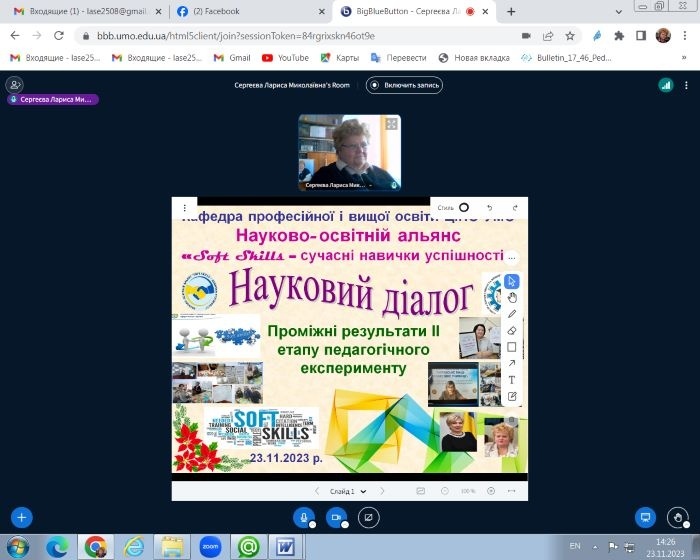The height and width of the screenshot is (560, 700).
Task: Select the Arrow drawing tool
Action: pos(512,363)
